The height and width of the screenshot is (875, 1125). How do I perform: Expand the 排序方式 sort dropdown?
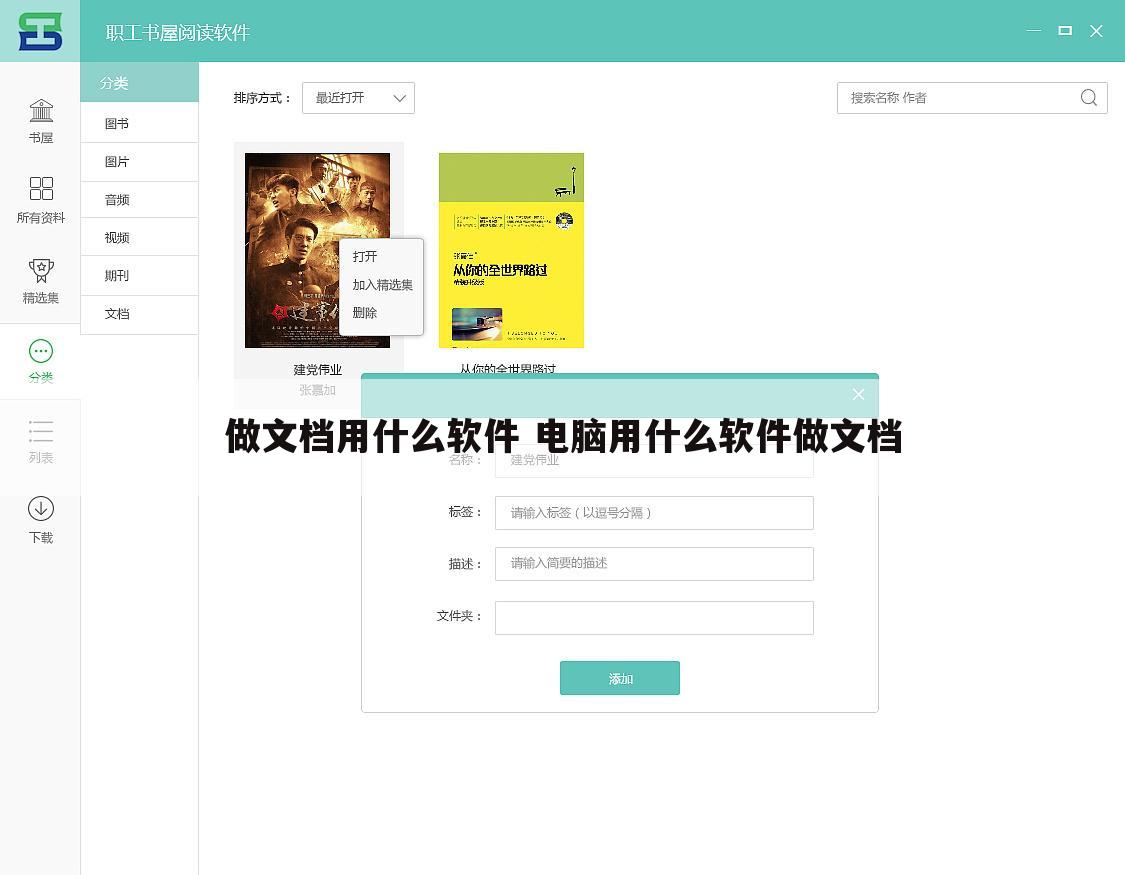click(x=358, y=98)
